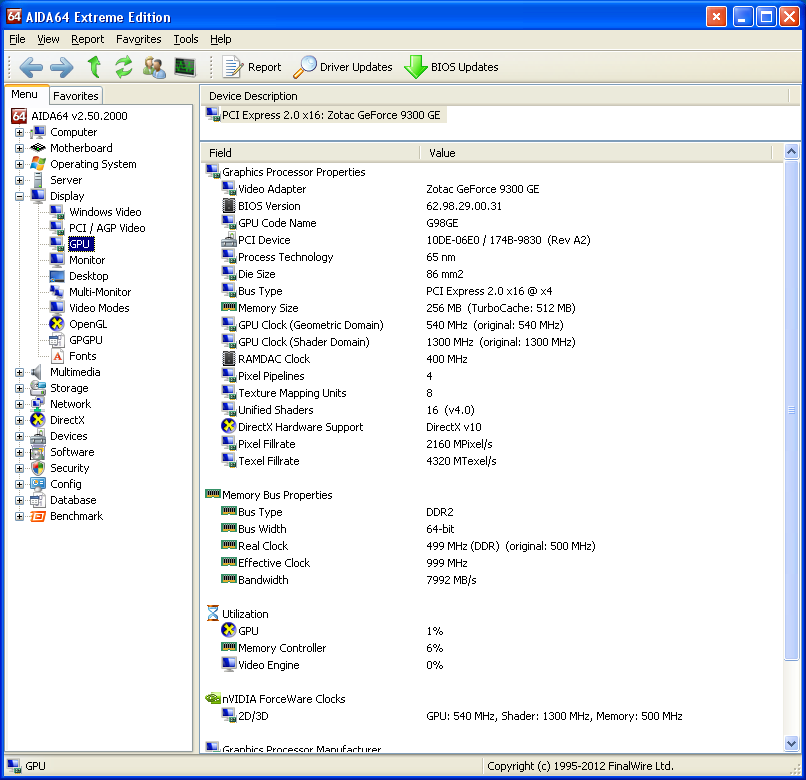
Task: Click the Config tree icon
Action: [38, 484]
